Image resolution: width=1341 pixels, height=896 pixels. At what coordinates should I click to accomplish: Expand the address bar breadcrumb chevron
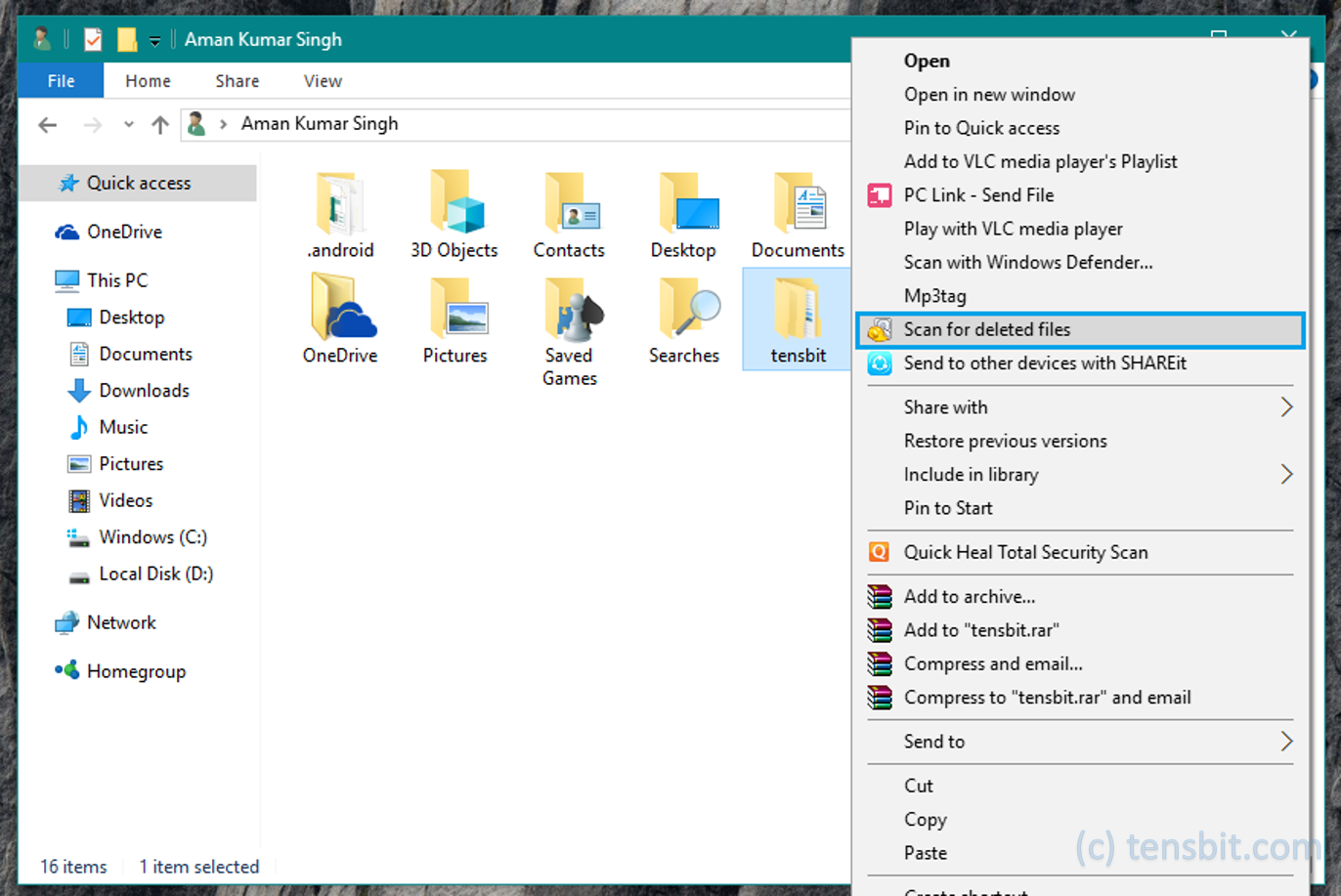click(x=224, y=124)
